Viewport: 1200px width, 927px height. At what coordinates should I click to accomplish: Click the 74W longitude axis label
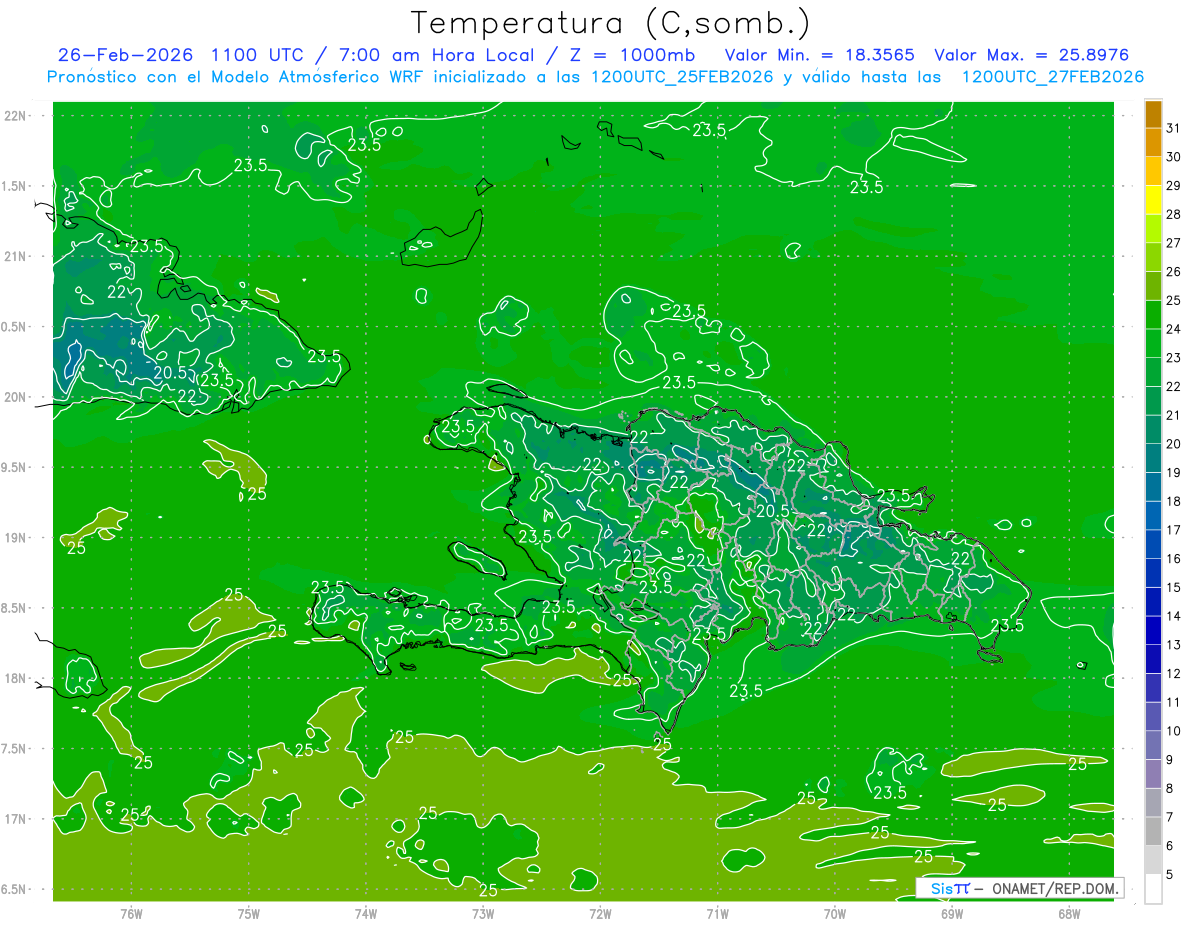(x=366, y=914)
